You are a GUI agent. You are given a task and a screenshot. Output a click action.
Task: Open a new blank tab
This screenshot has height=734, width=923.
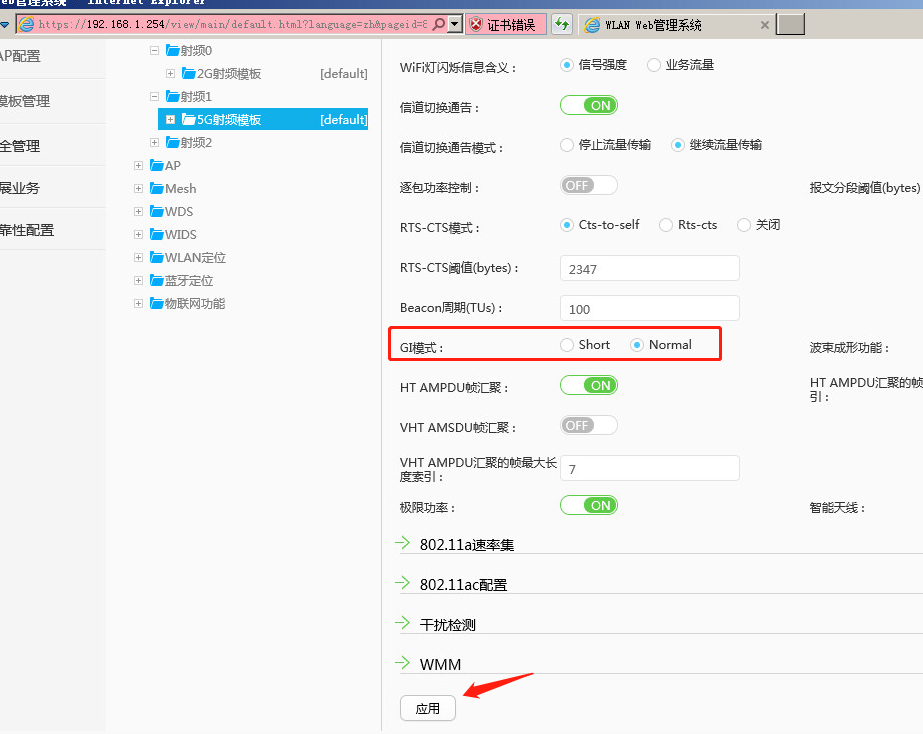pyautogui.click(x=790, y=25)
